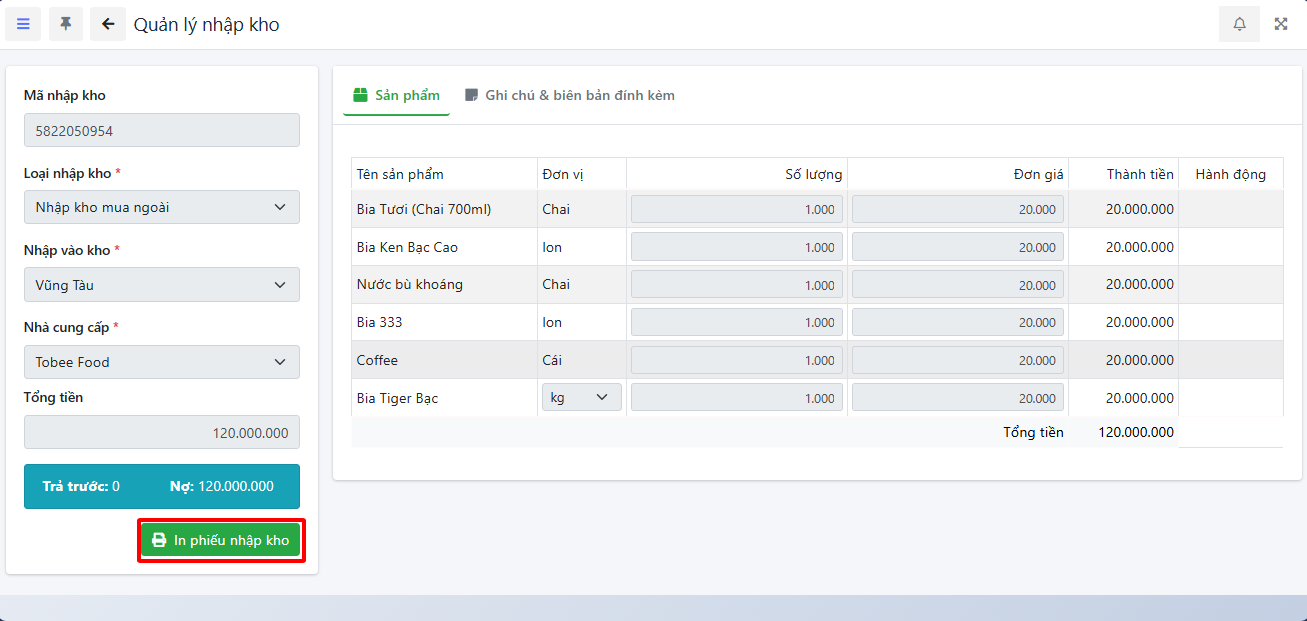Viewport: 1307px width, 621px height.
Task: Click the Số lượng field for Coffee
Action: pos(736,360)
